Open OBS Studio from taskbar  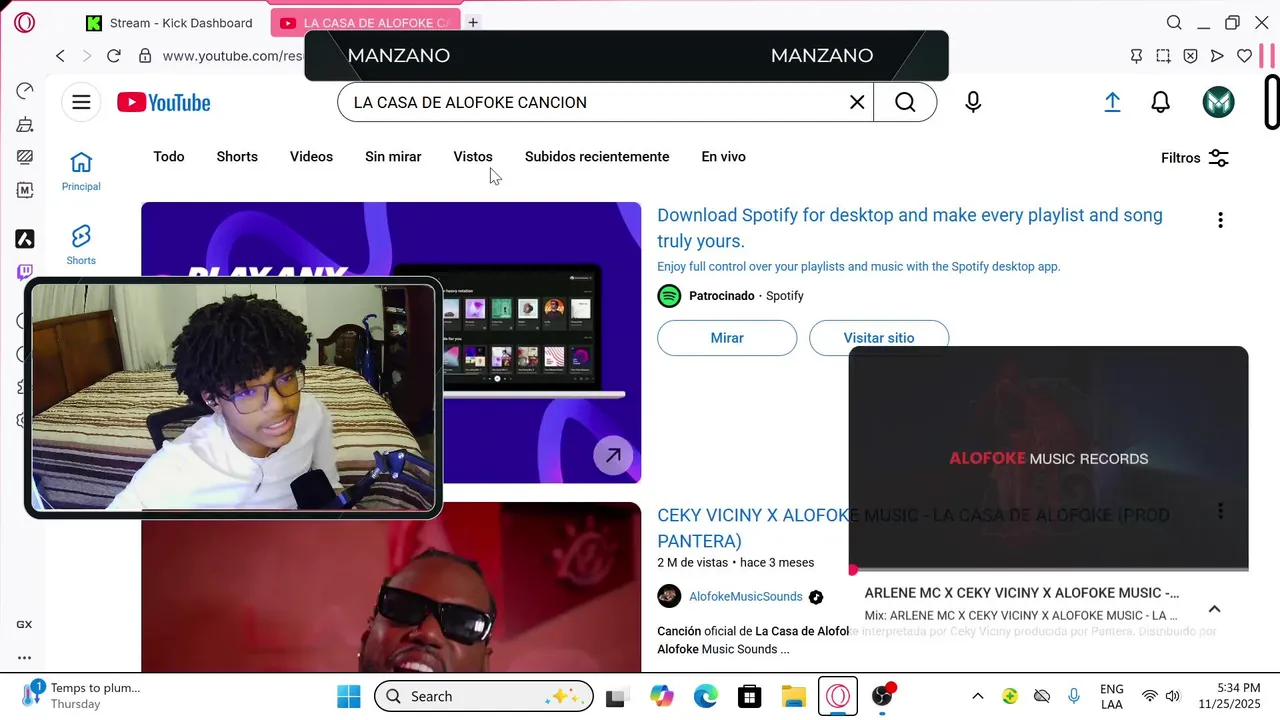tap(882, 696)
